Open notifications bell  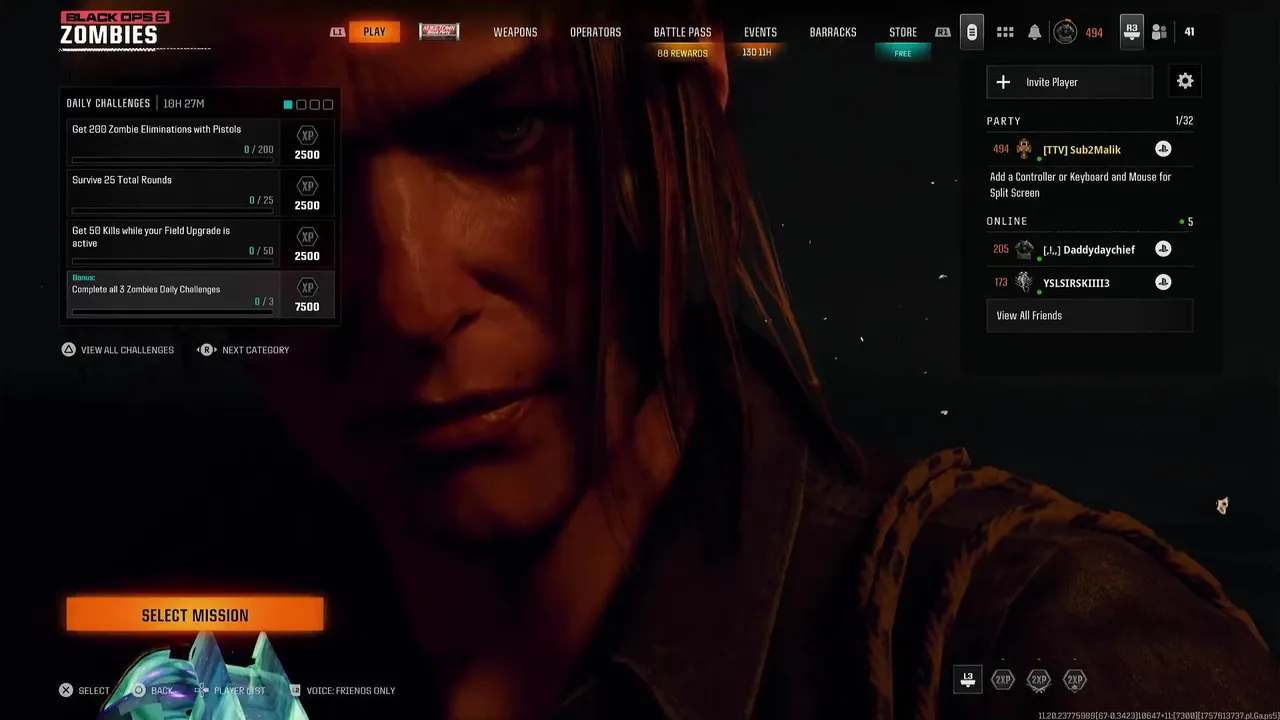(x=1034, y=32)
